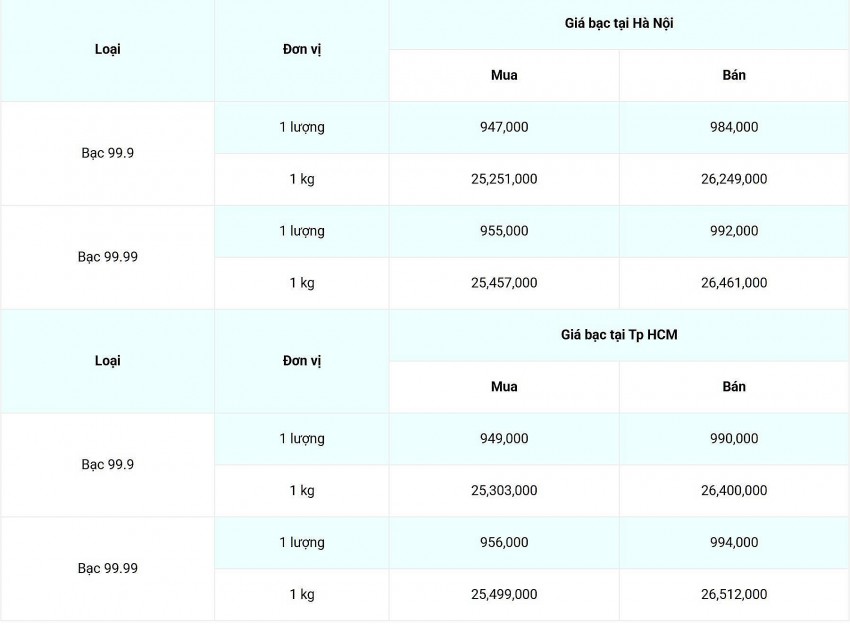
Task: Click the 26,461,000 price value
Action: click(734, 283)
